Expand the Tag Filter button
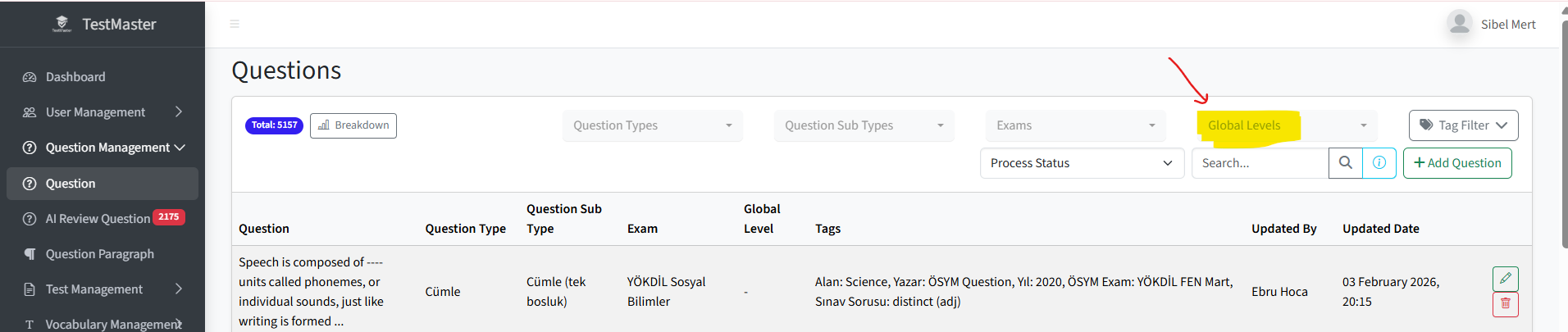Viewport: 1568px width, 332px height. point(1464,125)
